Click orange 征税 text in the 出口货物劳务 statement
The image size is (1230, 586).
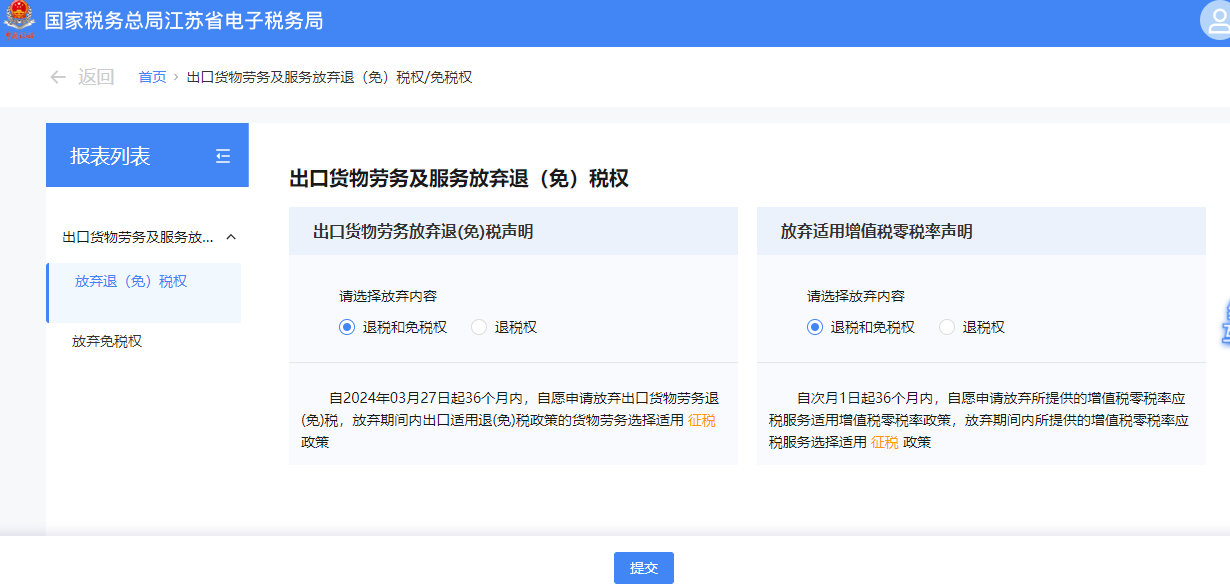tap(702, 420)
